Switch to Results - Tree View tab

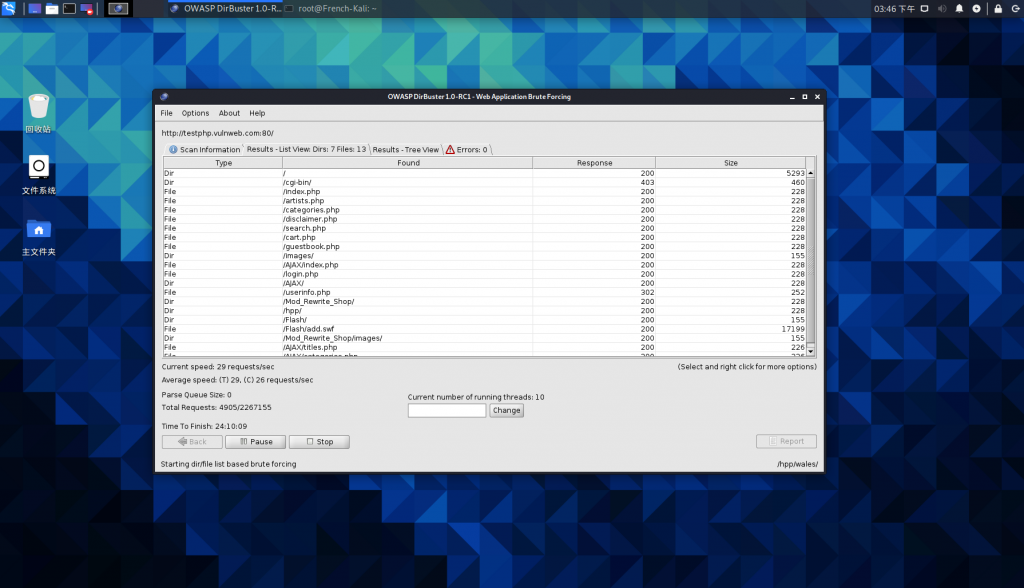pos(406,150)
